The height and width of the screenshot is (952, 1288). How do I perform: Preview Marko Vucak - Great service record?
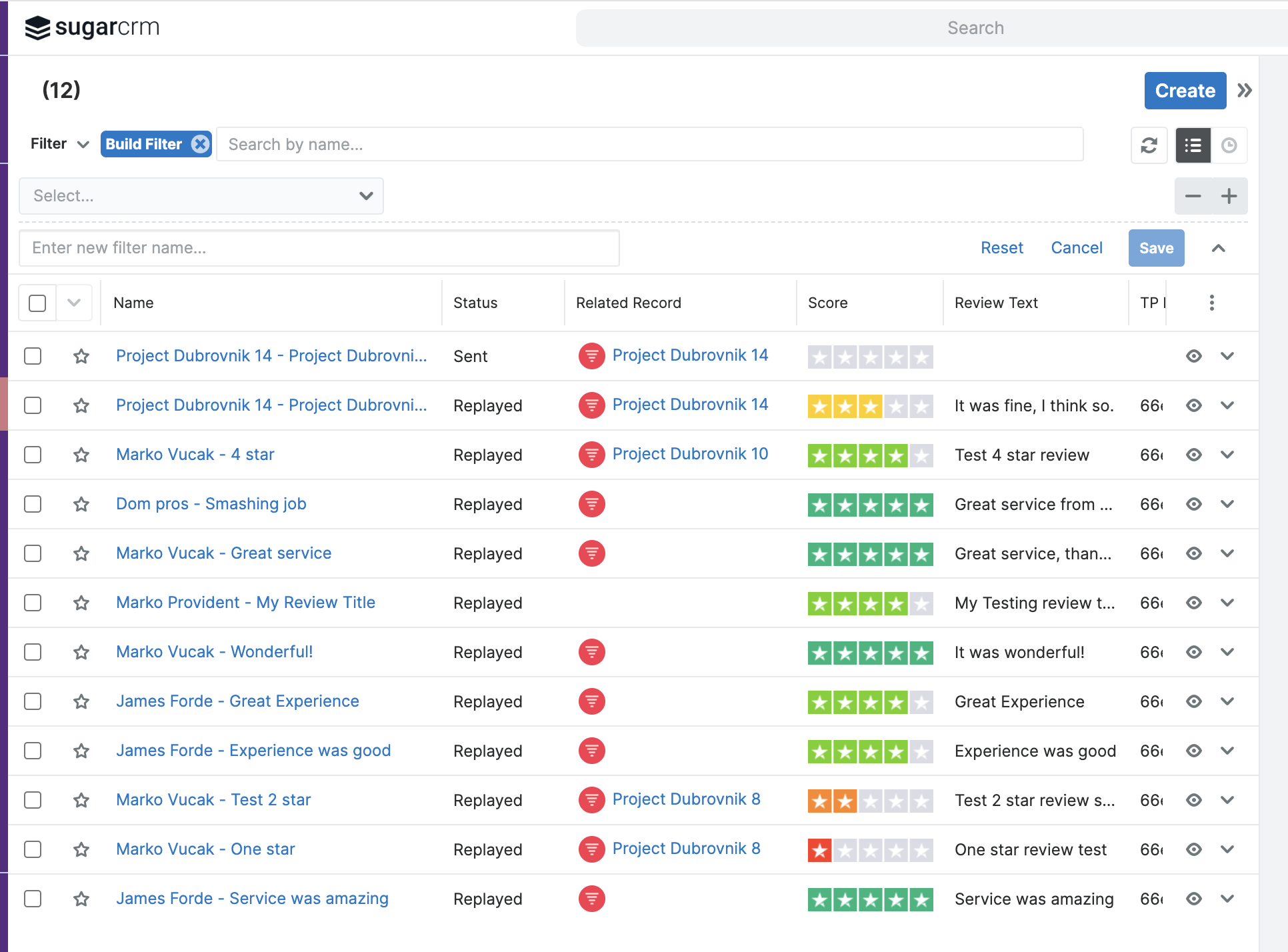[1193, 553]
